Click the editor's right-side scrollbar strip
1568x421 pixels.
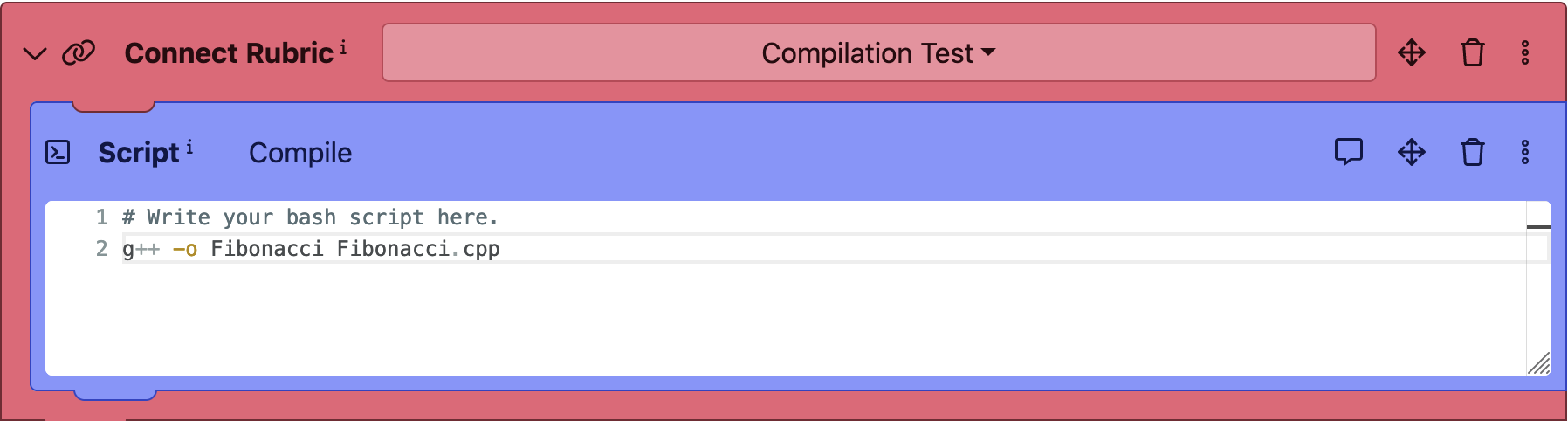[x=1538, y=288]
